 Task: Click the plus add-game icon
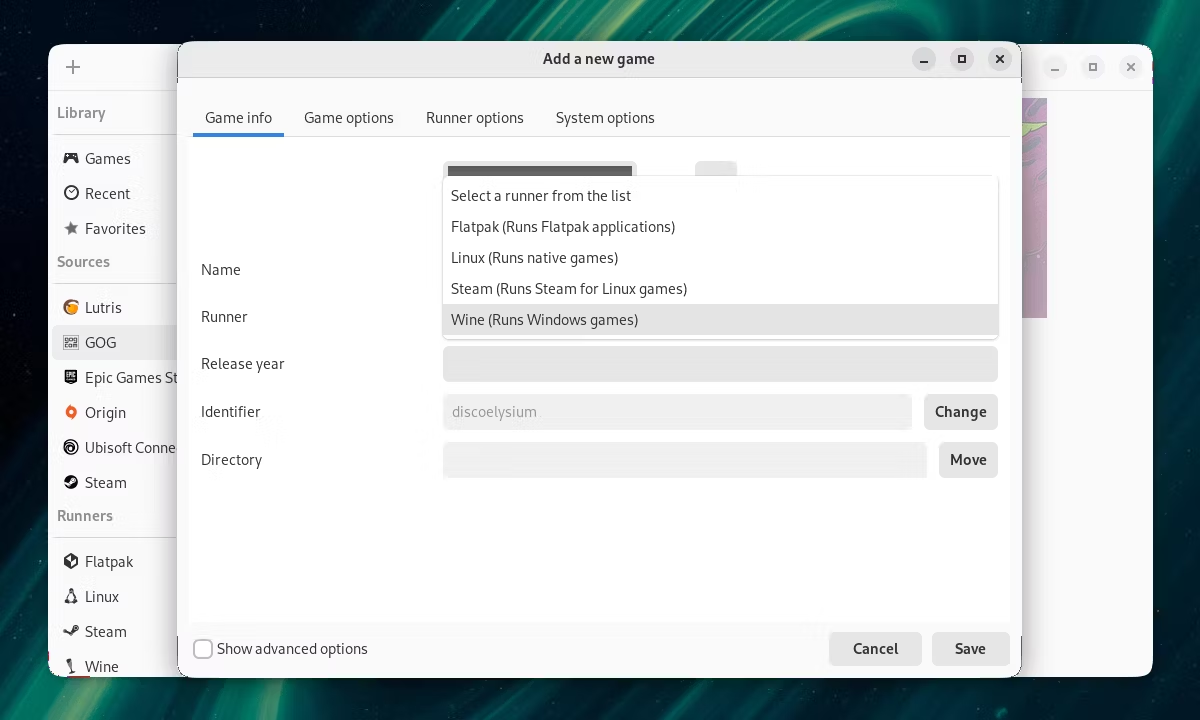click(x=72, y=67)
